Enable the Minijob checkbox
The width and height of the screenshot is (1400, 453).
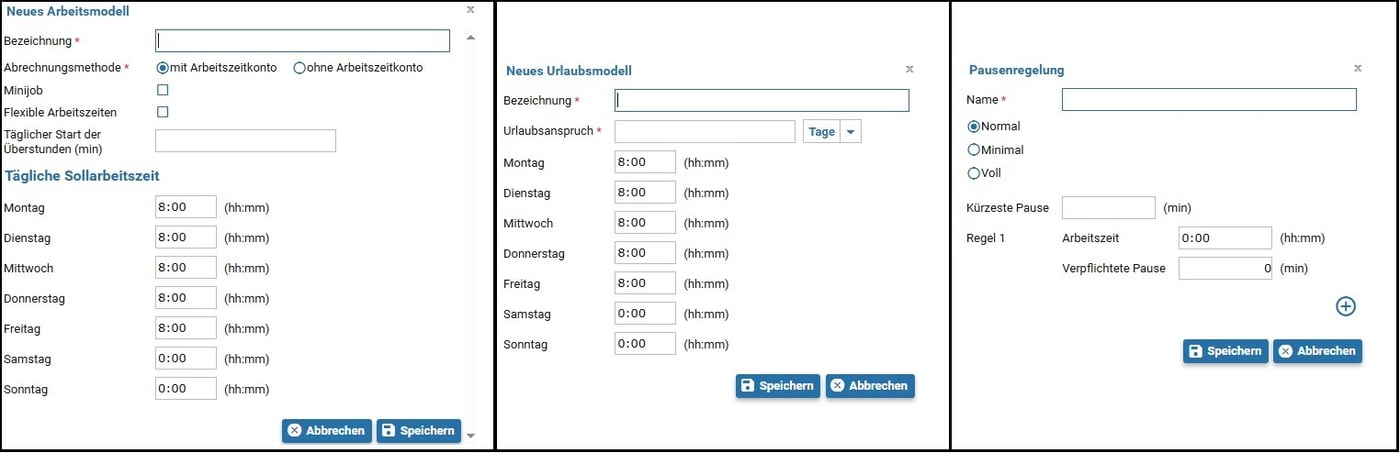click(x=163, y=90)
